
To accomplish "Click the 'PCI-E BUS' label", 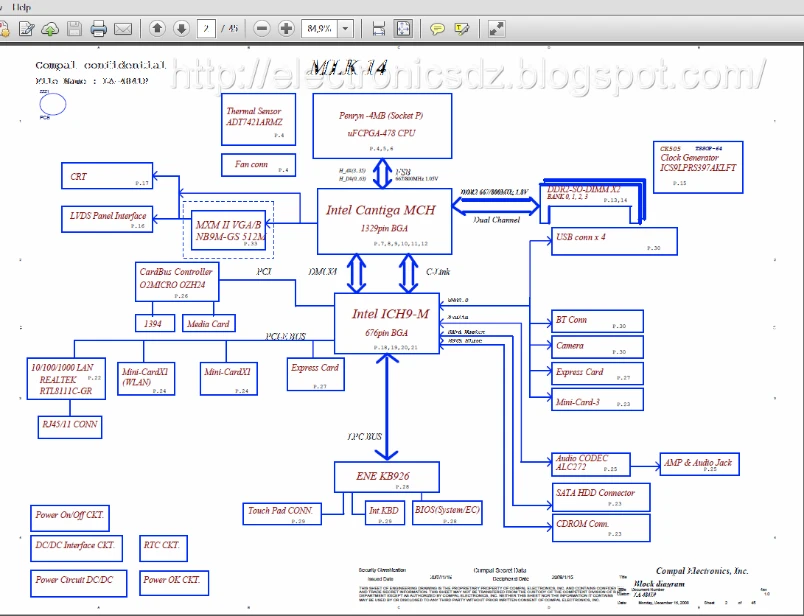I will [x=286, y=336].
